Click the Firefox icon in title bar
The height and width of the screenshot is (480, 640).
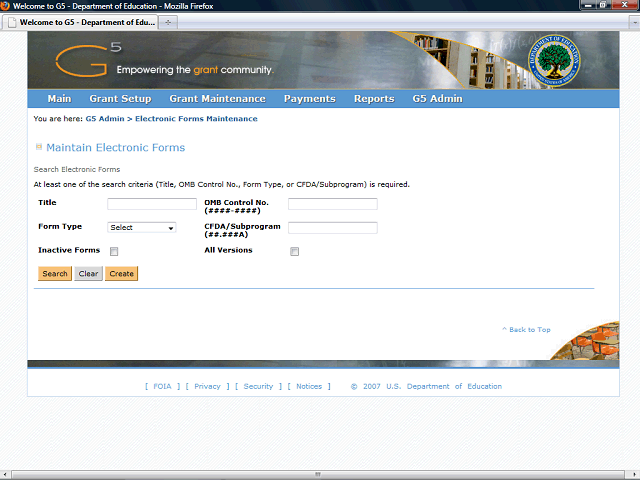(5, 6)
